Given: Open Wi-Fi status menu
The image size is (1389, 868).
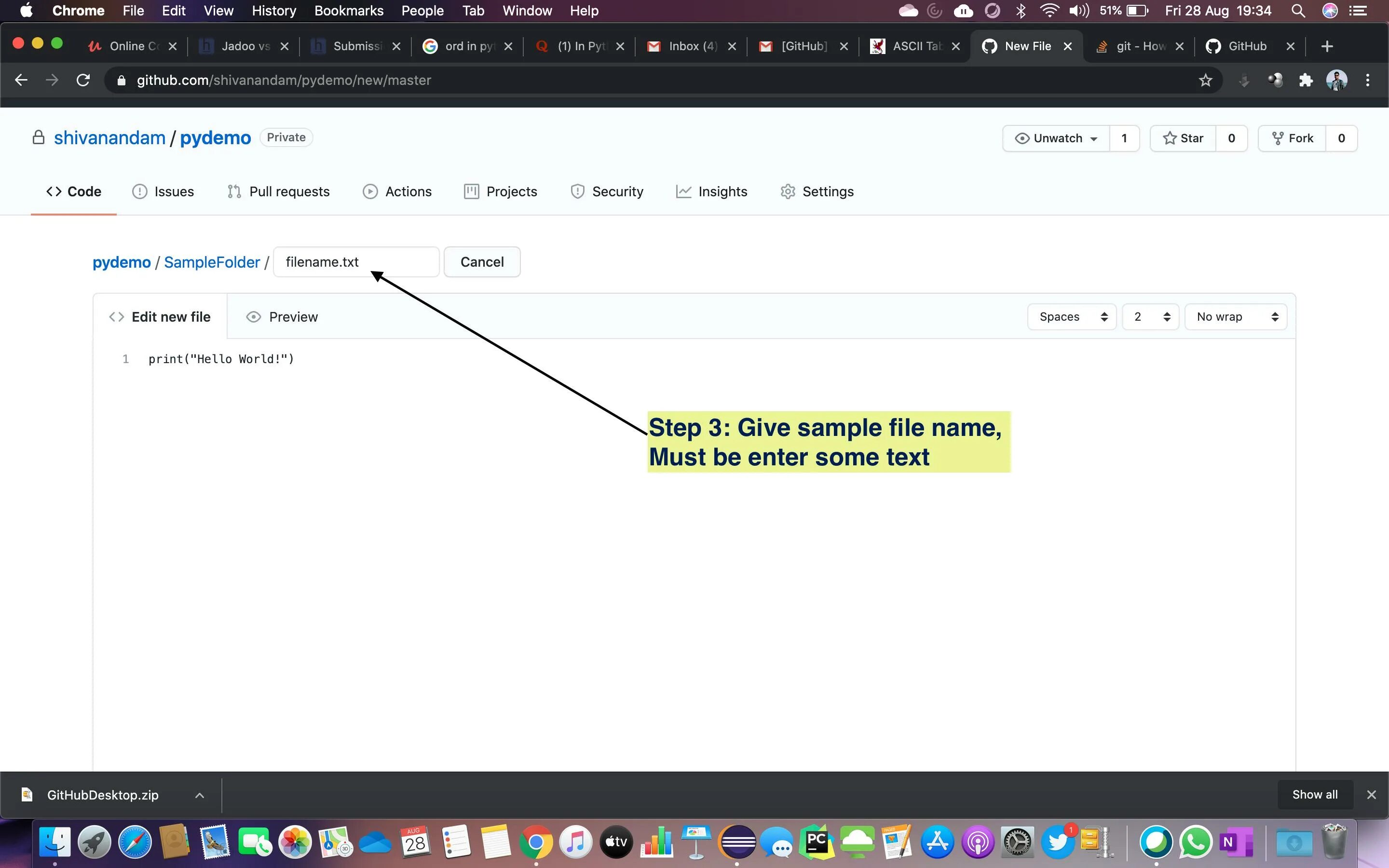Looking at the screenshot, I should pos(1050,11).
